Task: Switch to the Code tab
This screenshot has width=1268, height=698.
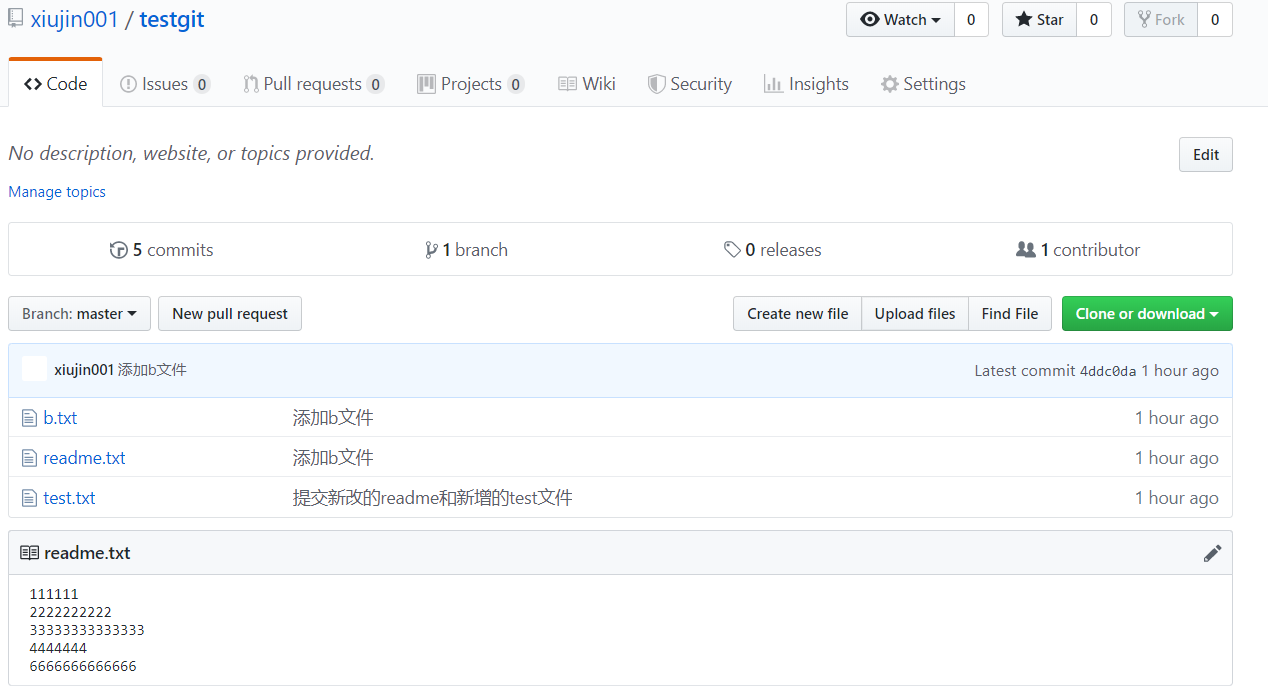Action: point(55,84)
